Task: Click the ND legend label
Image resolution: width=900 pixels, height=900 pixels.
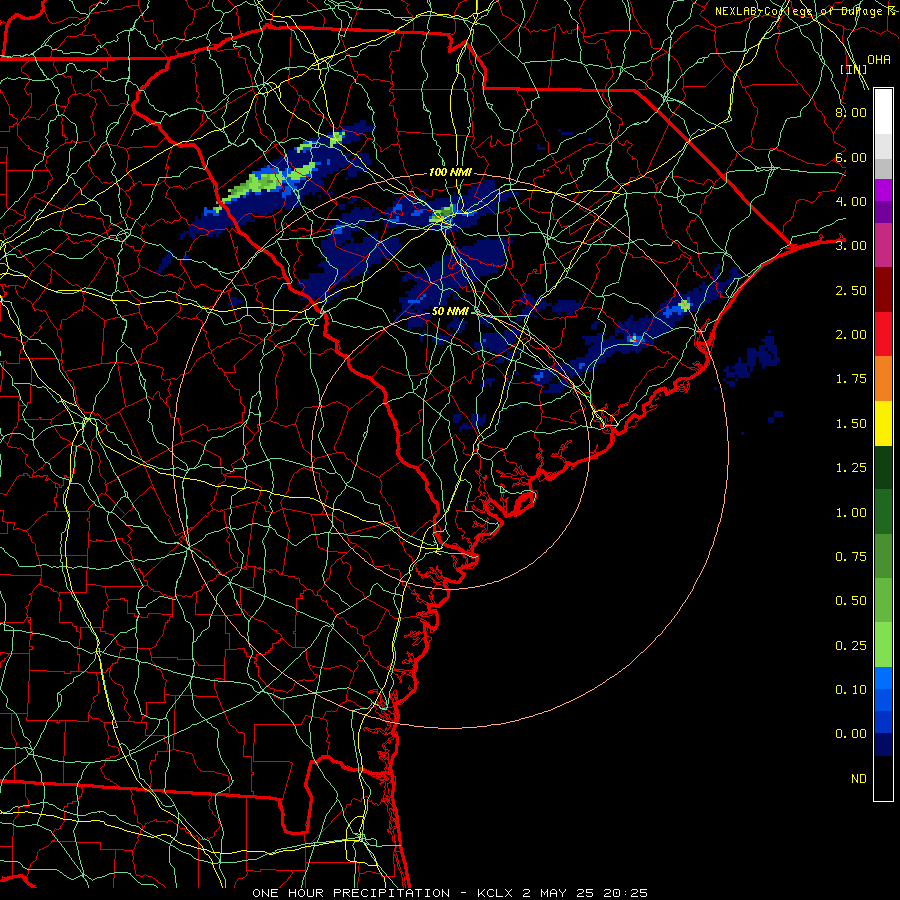Action: (859, 779)
